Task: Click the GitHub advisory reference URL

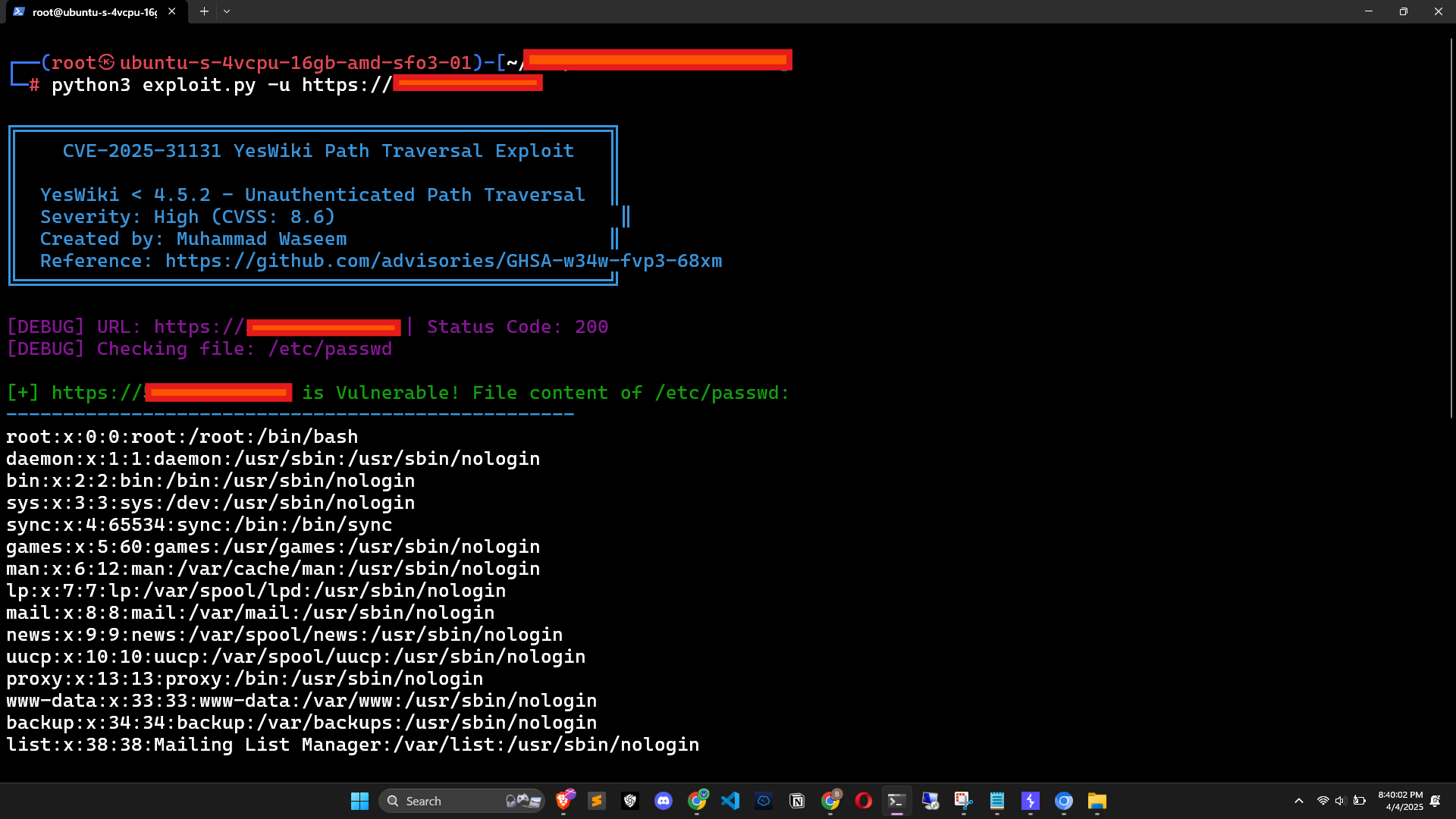Action: point(444,261)
